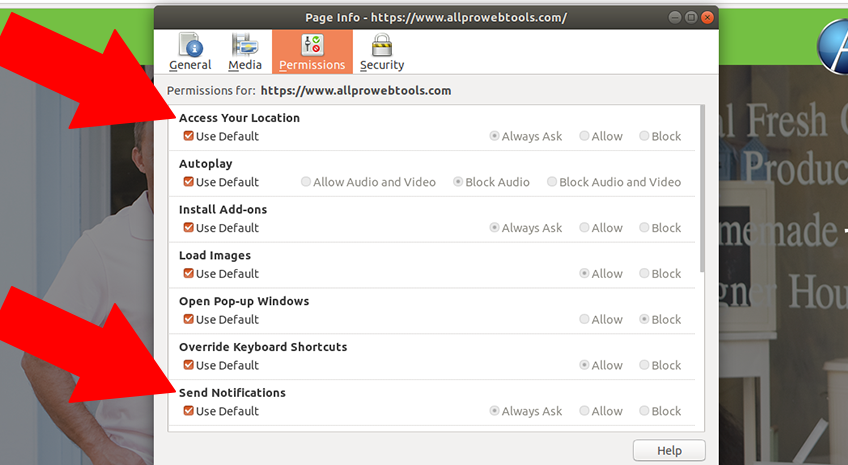
Task: Select Allow for Access Your Location
Action: (584, 136)
